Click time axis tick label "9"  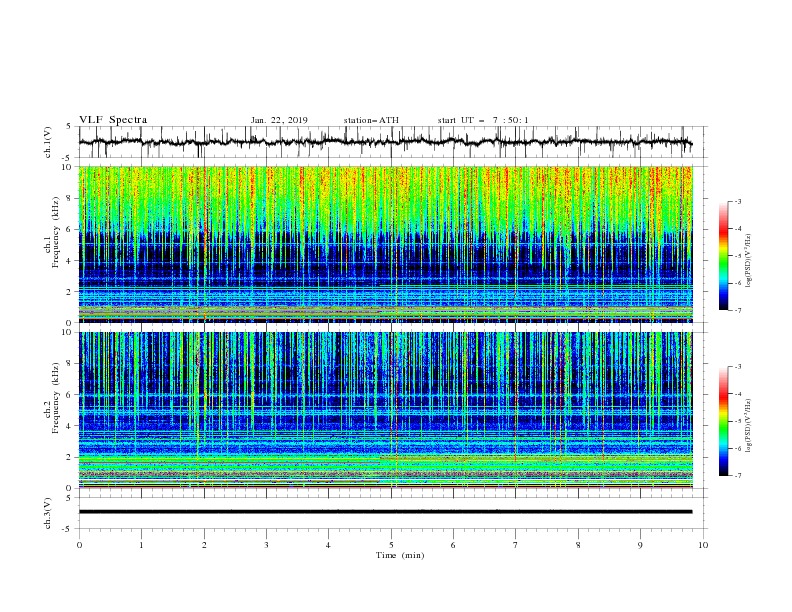click(640, 545)
